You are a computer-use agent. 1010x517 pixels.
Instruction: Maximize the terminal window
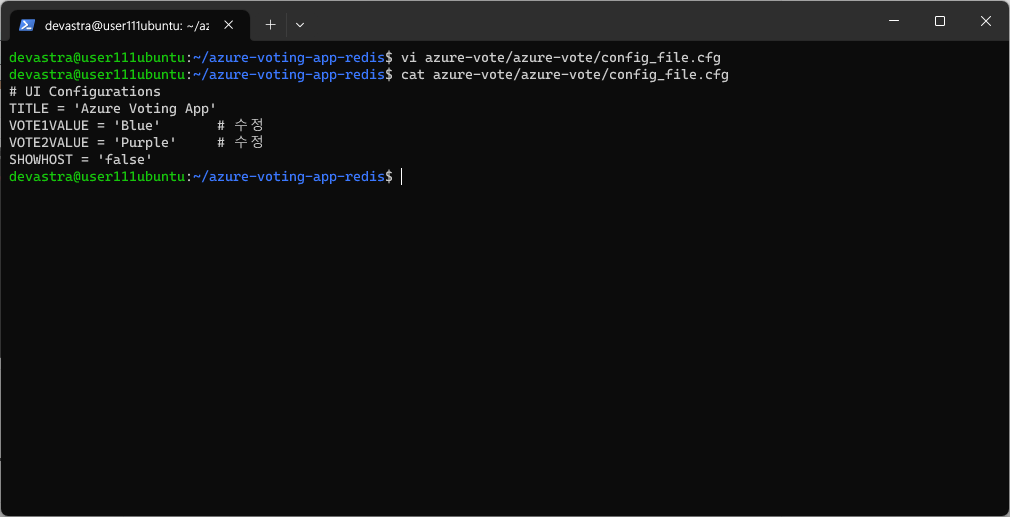pyautogui.click(x=939, y=21)
